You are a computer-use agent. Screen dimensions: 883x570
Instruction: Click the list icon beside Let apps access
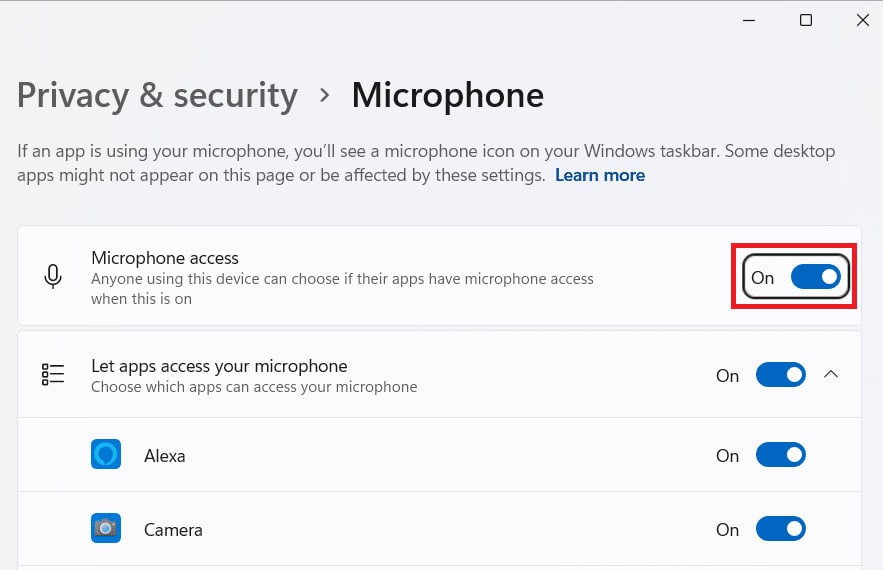[53, 375]
